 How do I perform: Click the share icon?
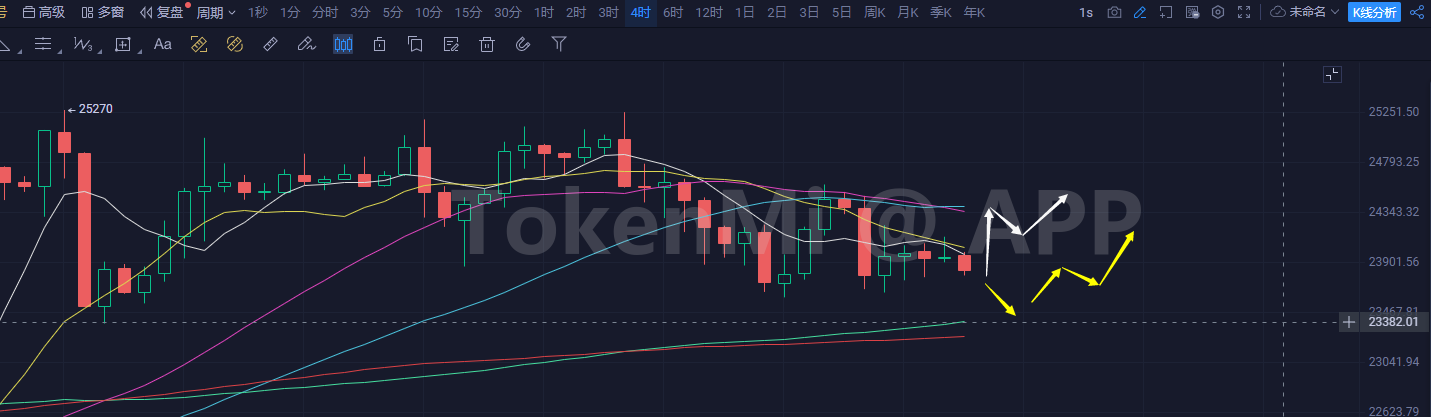[1416, 13]
